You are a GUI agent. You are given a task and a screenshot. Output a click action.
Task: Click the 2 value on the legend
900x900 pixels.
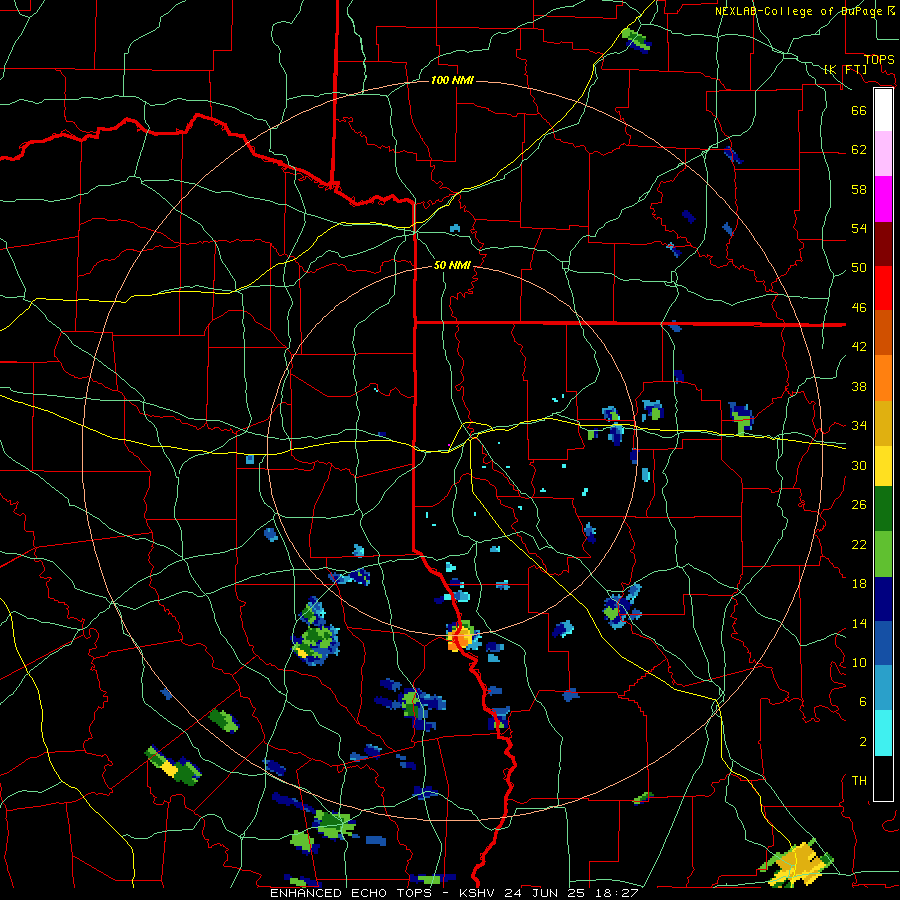(863, 742)
